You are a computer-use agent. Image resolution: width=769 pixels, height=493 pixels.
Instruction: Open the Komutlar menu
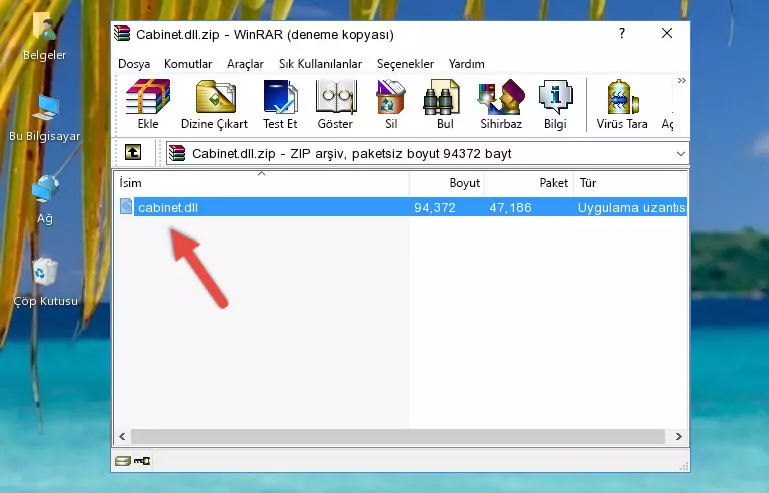[x=188, y=64]
